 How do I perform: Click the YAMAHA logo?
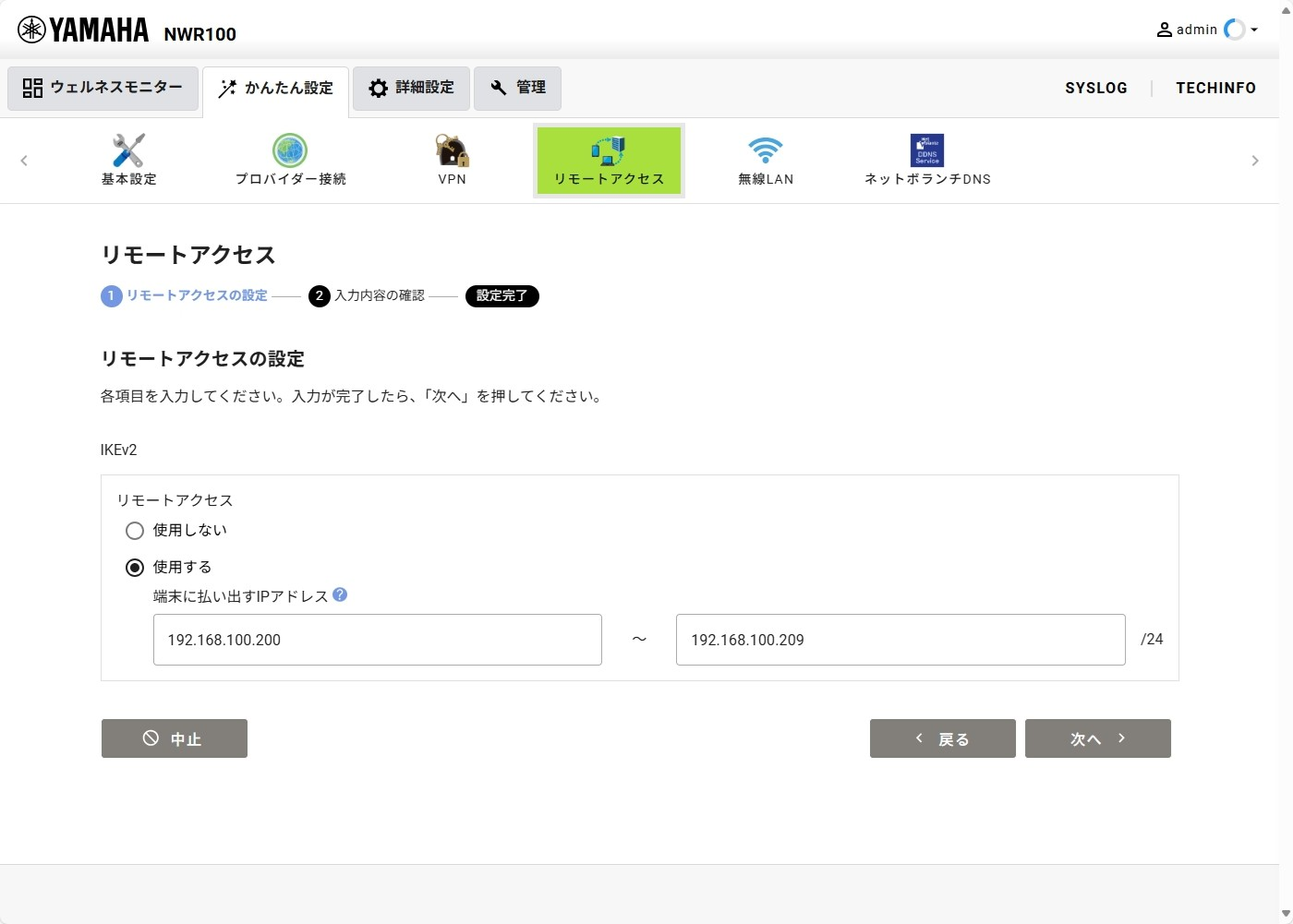(83, 30)
